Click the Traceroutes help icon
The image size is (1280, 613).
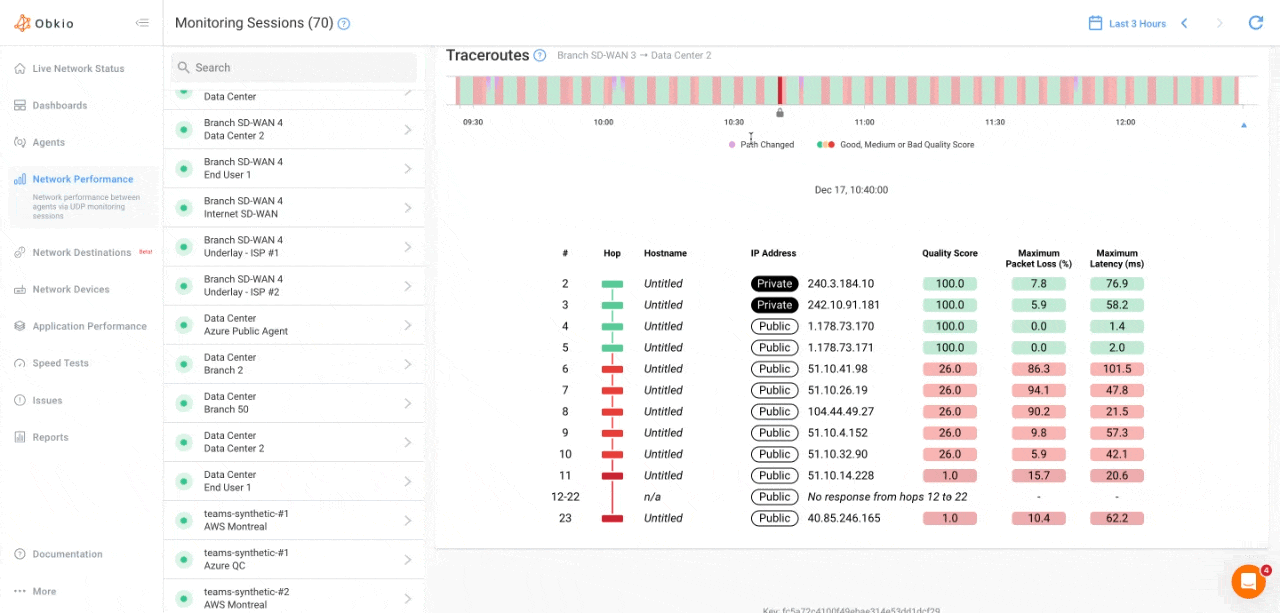click(x=540, y=56)
